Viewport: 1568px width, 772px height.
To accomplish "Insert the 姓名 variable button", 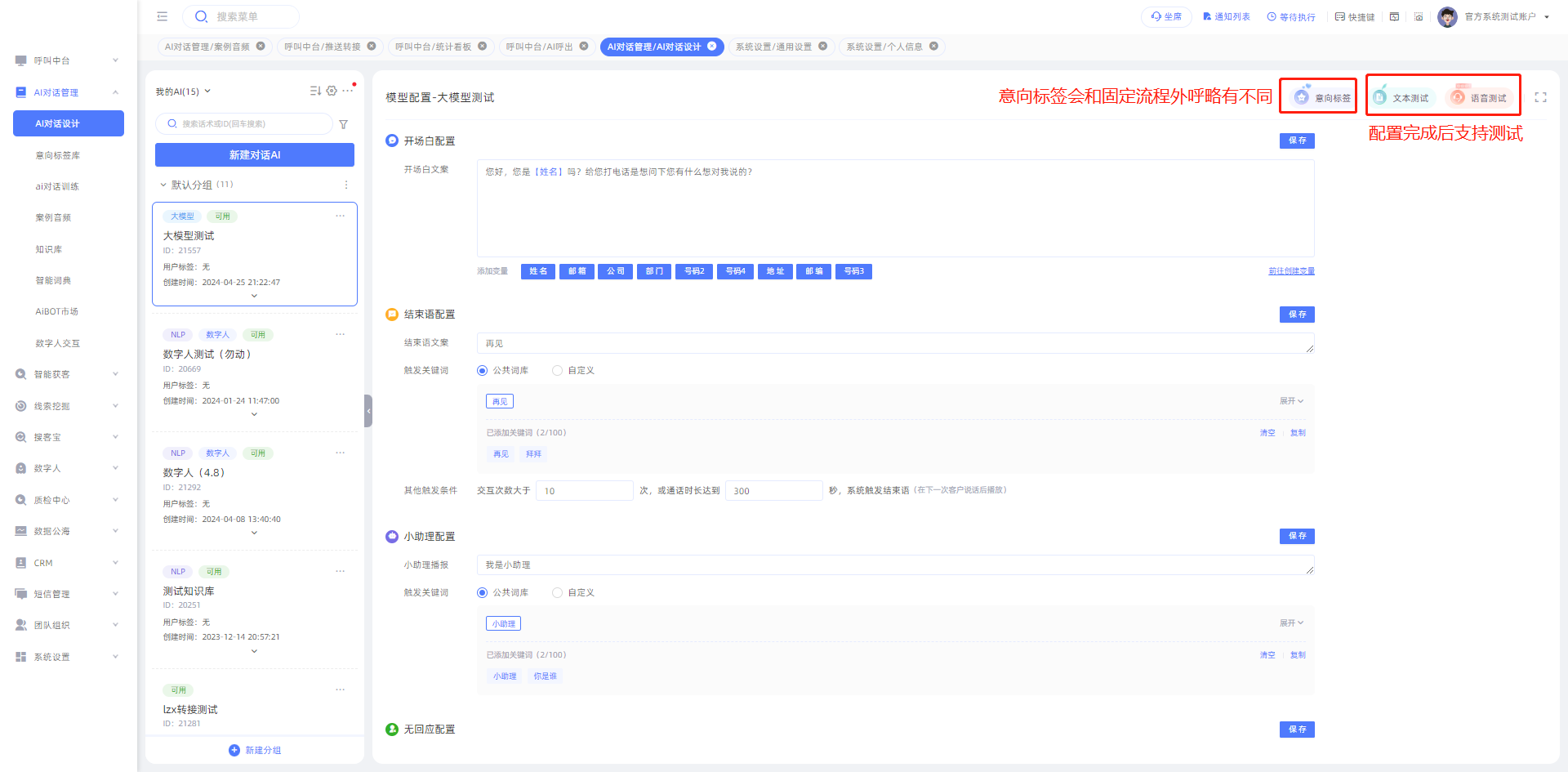I will coord(538,271).
